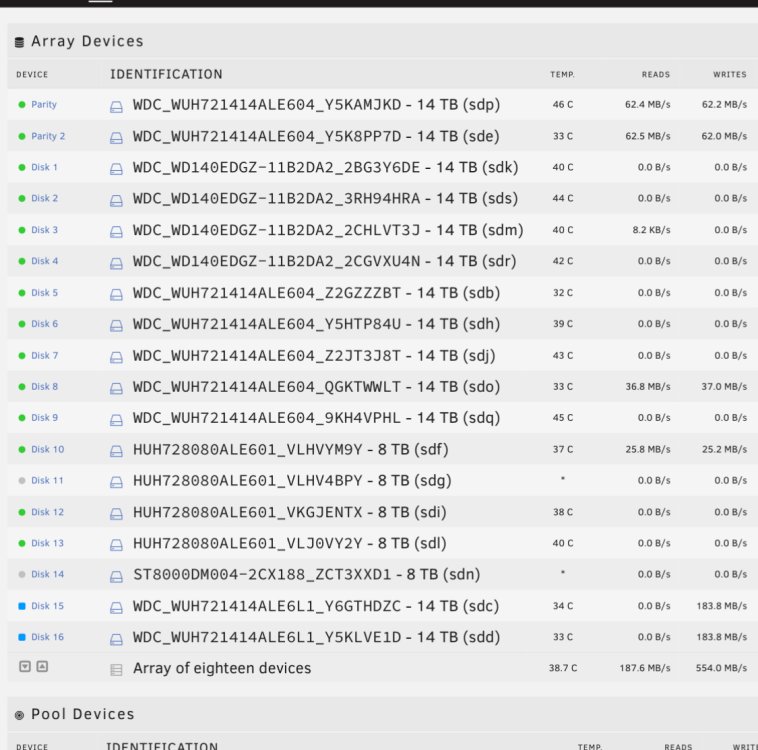Click the Array Devices READS column header
758x750 pixels.
click(656, 74)
